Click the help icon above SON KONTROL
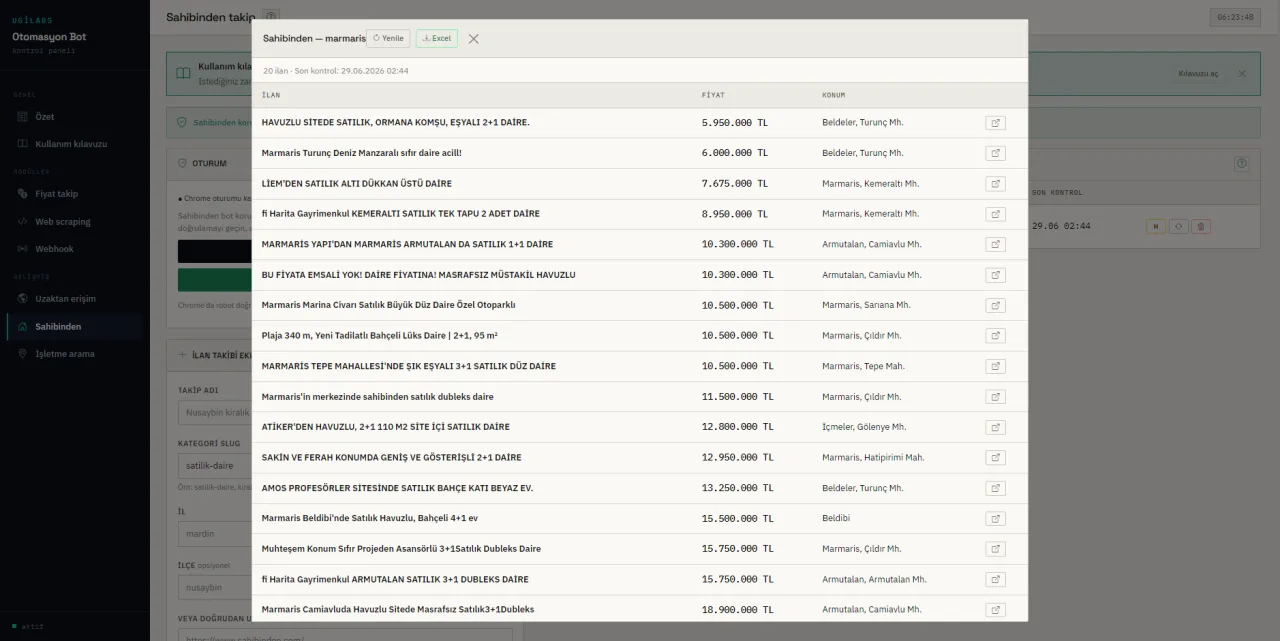The height and width of the screenshot is (641, 1280). tap(1241, 163)
